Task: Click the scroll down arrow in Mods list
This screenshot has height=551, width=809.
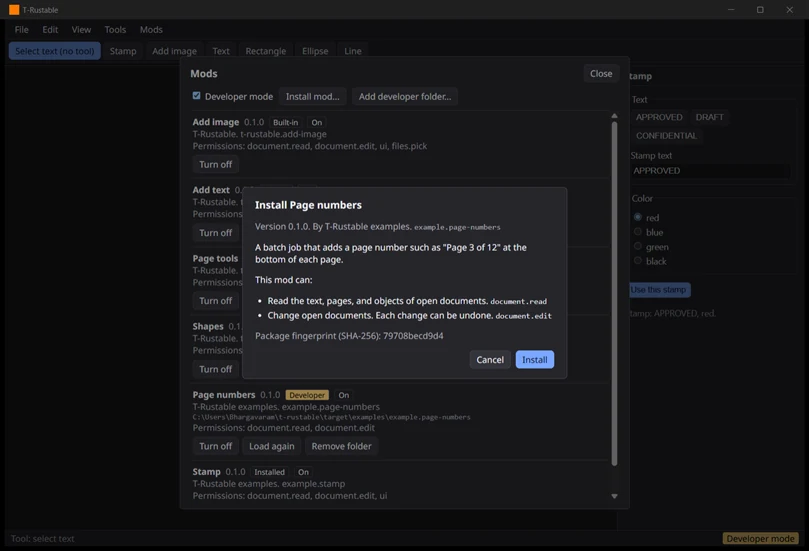Action: tap(614, 496)
